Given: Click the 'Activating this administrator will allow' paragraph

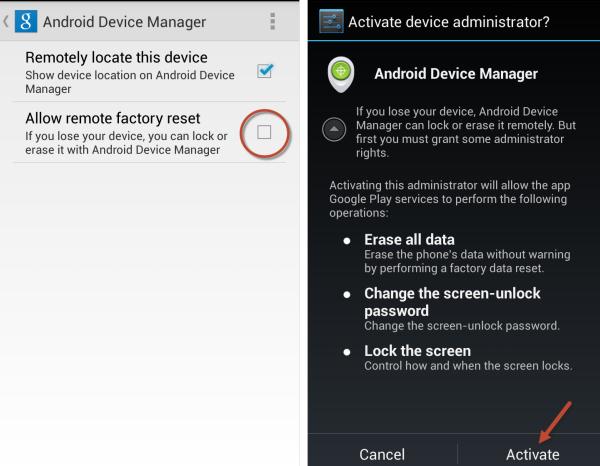Looking at the screenshot, I should [451, 198].
